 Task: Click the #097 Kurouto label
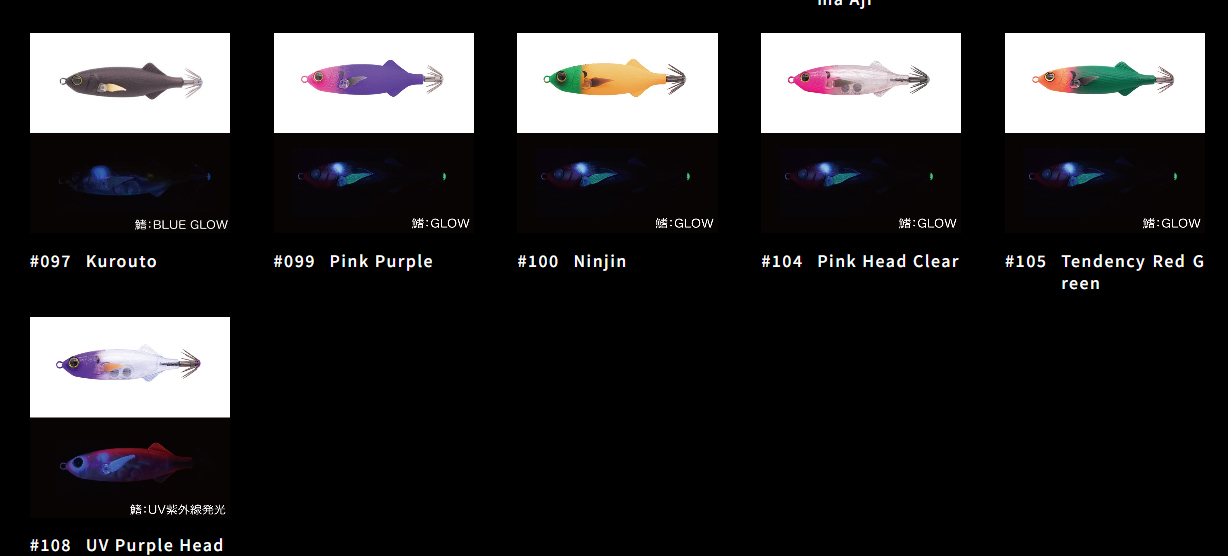pos(93,261)
